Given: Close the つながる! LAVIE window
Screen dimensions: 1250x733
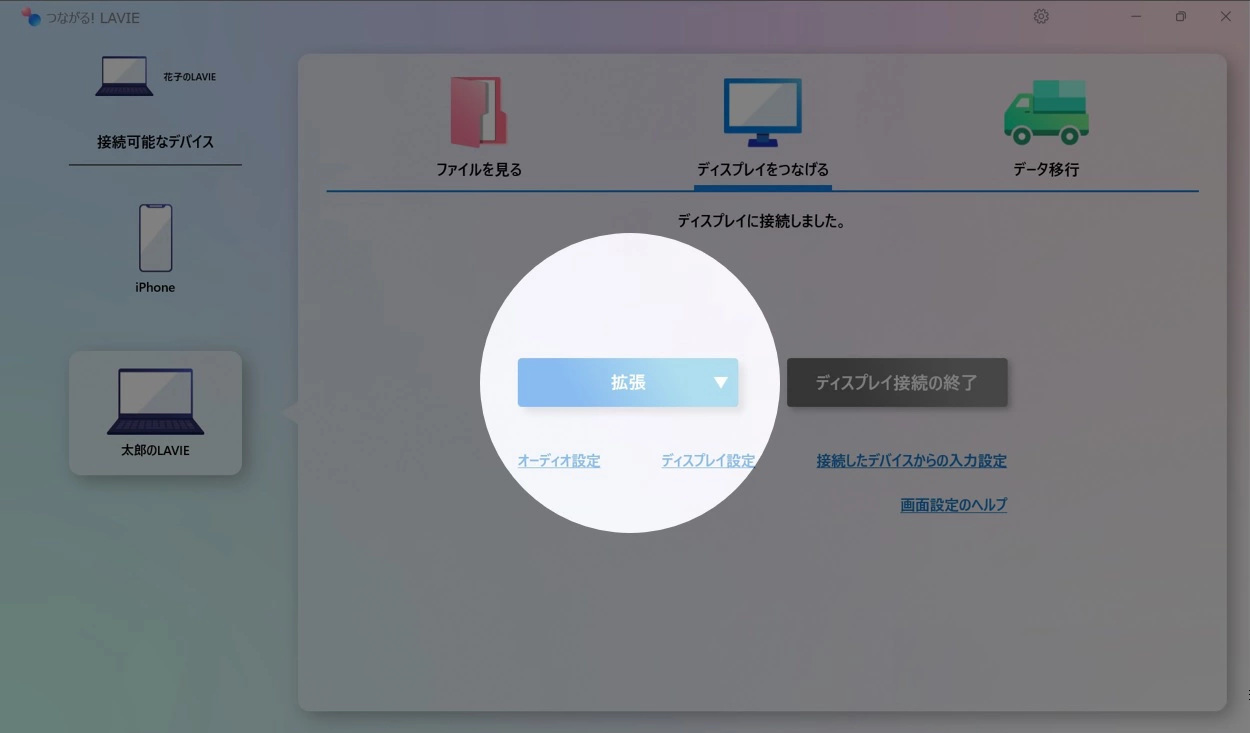Looking at the screenshot, I should (x=1226, y=17).
